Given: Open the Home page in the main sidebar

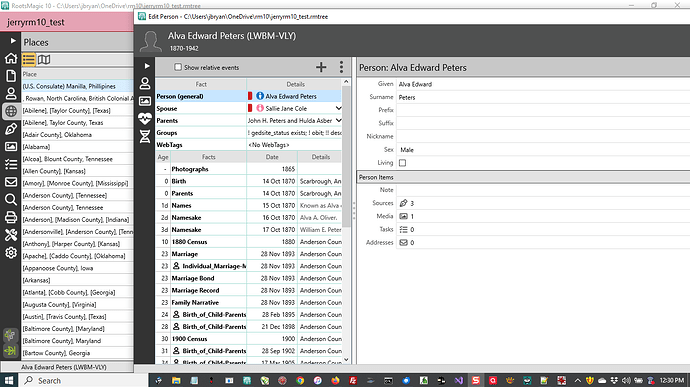Looking at the screenshot, I should click(11, 58).
